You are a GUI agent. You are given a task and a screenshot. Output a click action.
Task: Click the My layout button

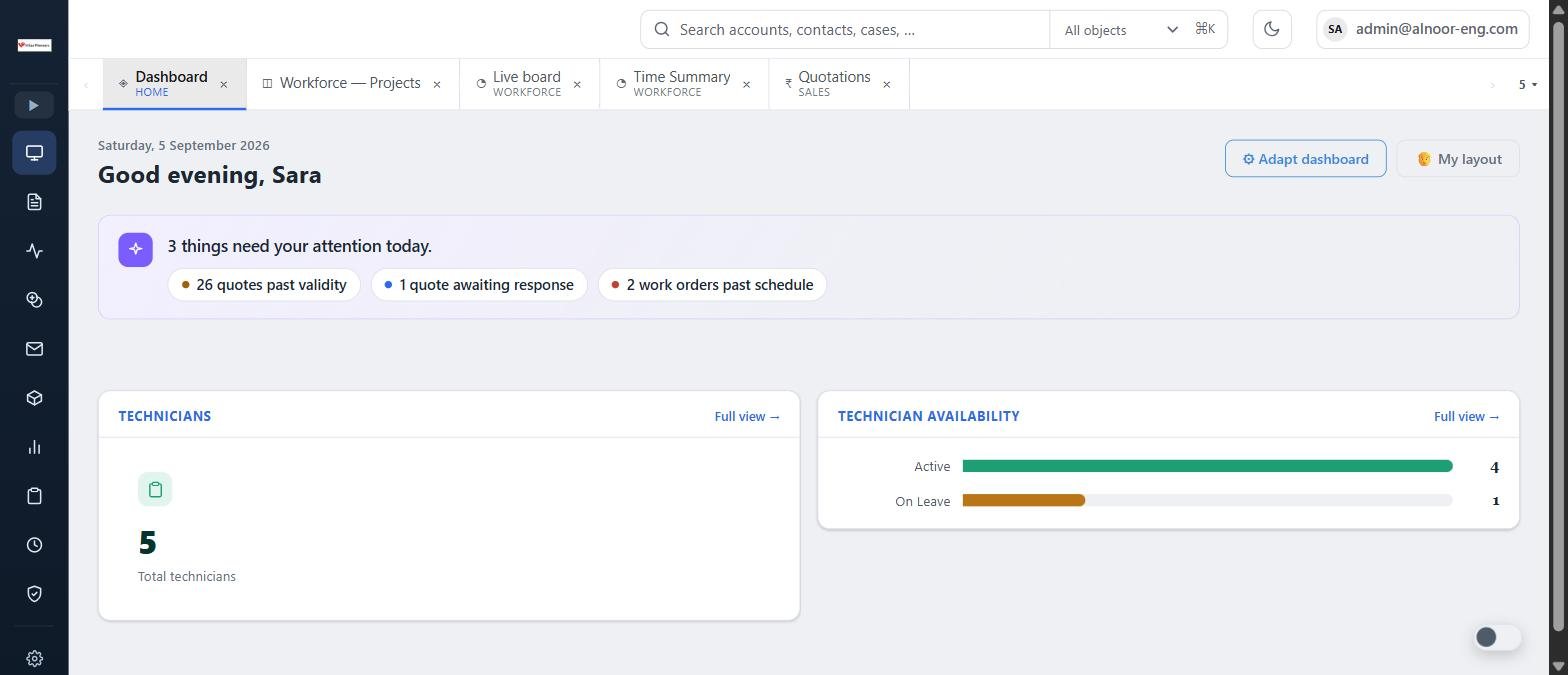click(x=1458, y=159)
